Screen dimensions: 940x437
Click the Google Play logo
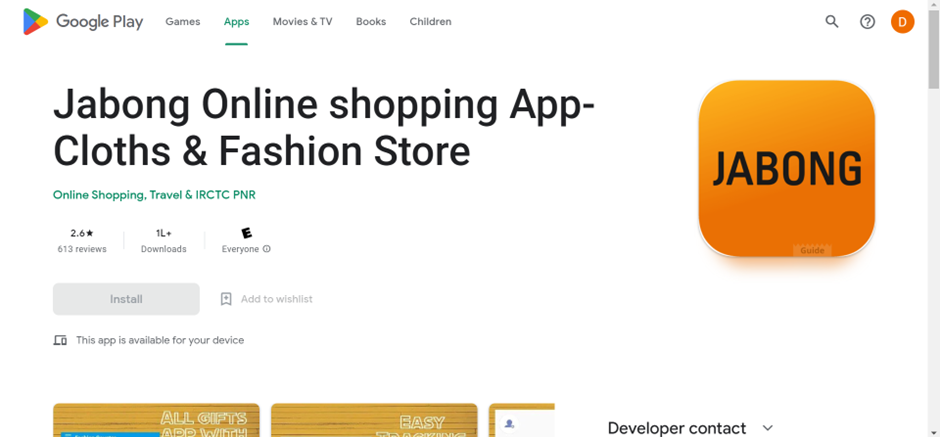point(83,22)
